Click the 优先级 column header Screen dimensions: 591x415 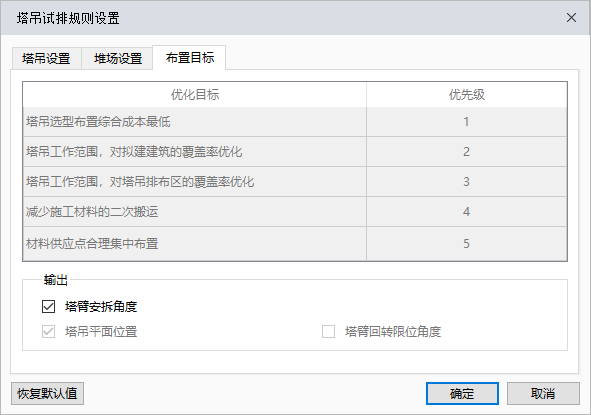pyautogui.click(x=467, y=95)
